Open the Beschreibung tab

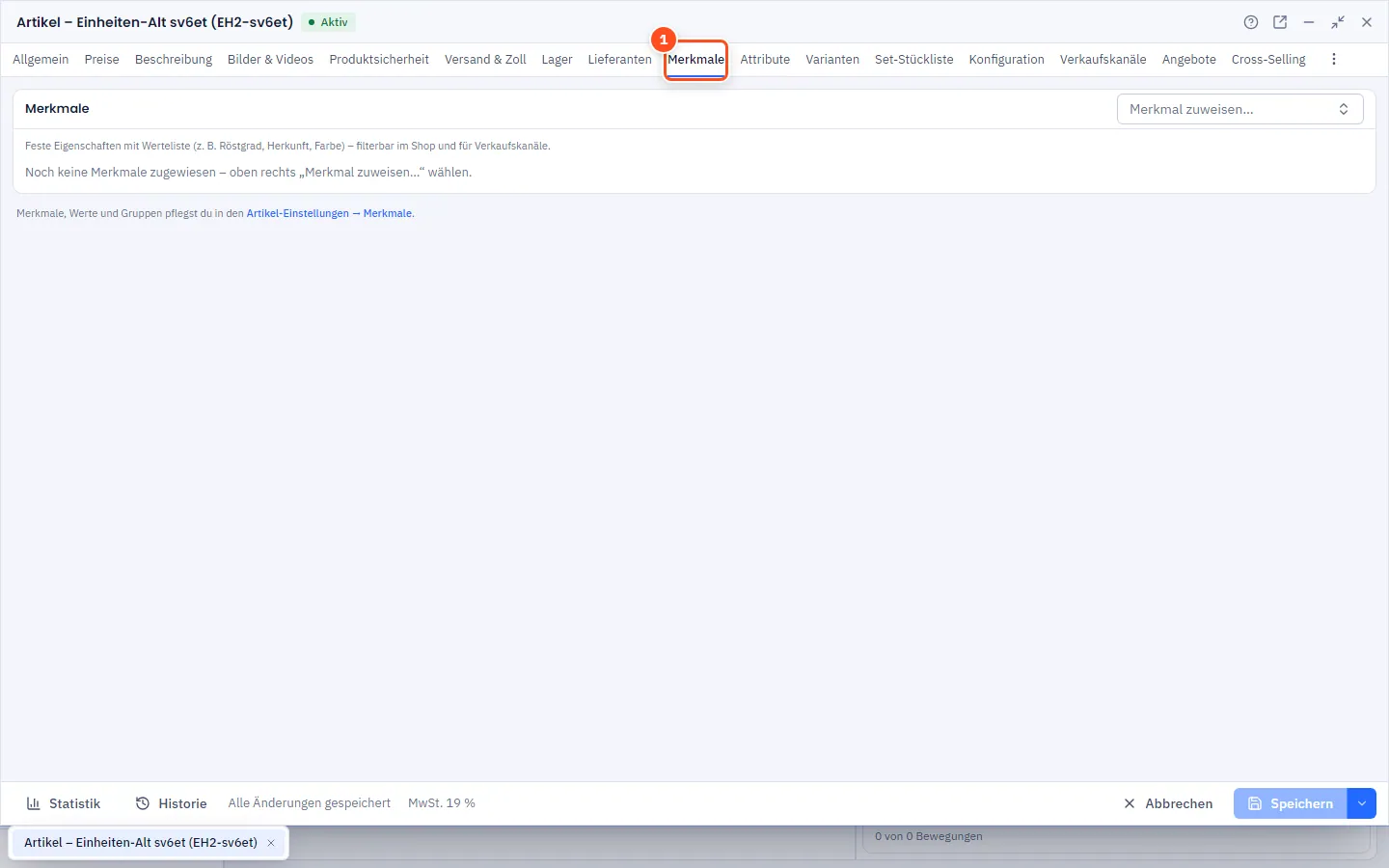pos(174,60)
